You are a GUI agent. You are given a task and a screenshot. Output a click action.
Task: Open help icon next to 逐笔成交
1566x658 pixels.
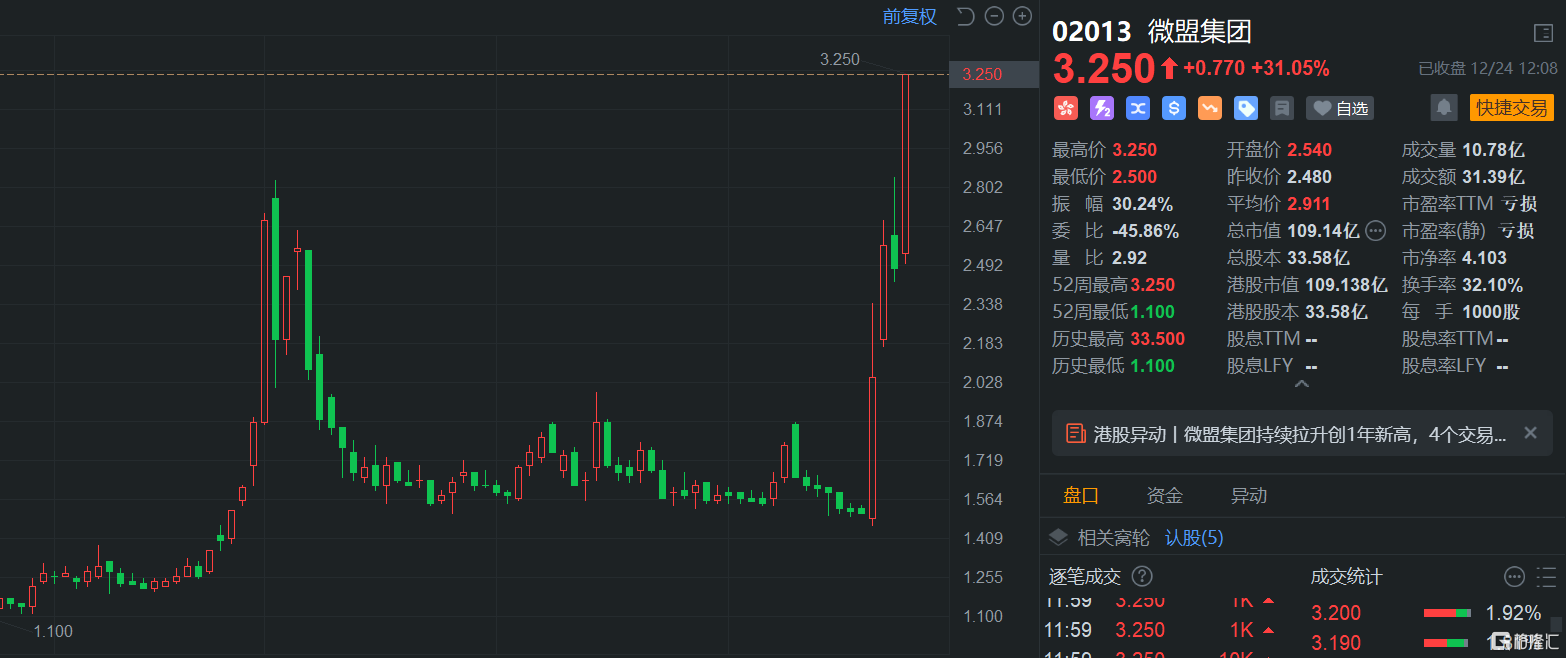coord(1142,577)
